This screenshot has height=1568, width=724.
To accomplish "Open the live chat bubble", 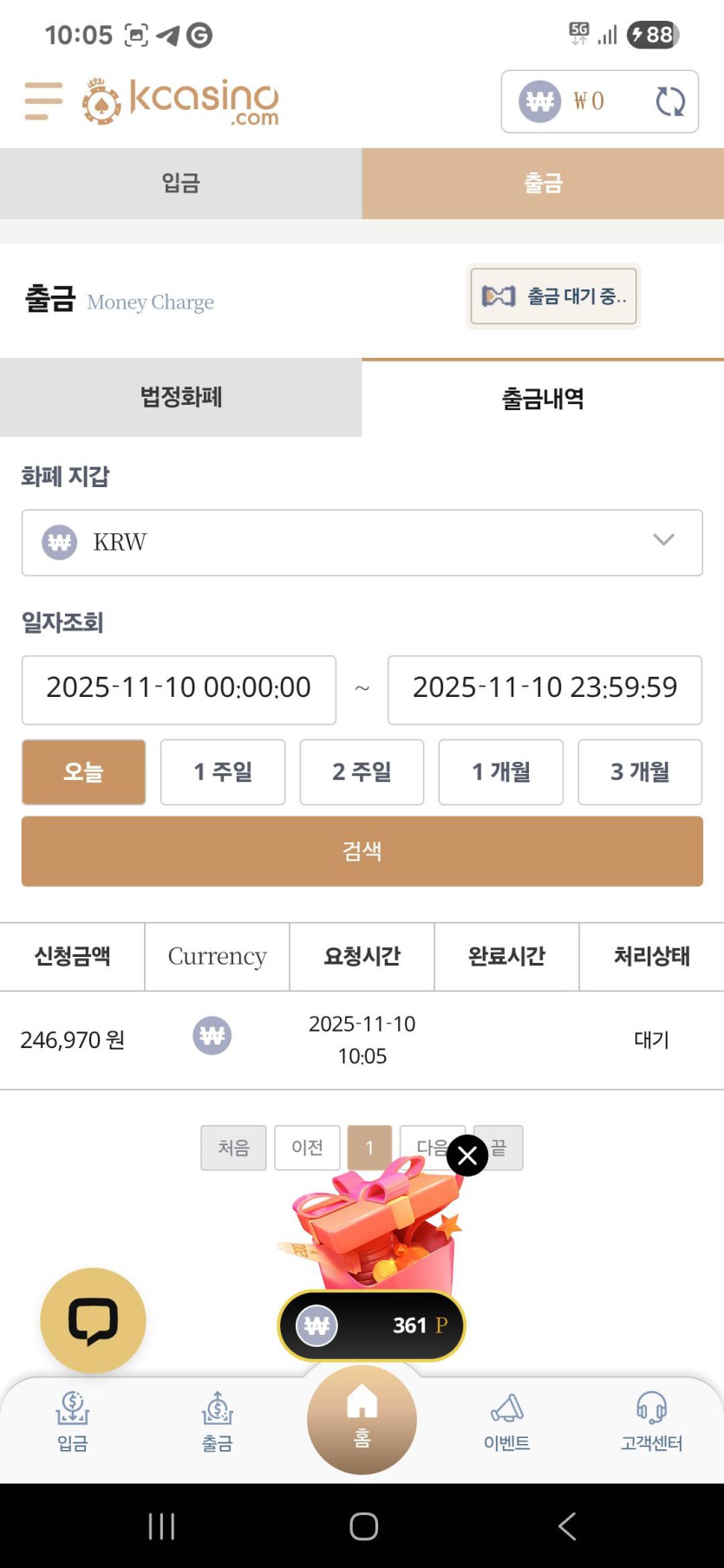I will 93,1320.
